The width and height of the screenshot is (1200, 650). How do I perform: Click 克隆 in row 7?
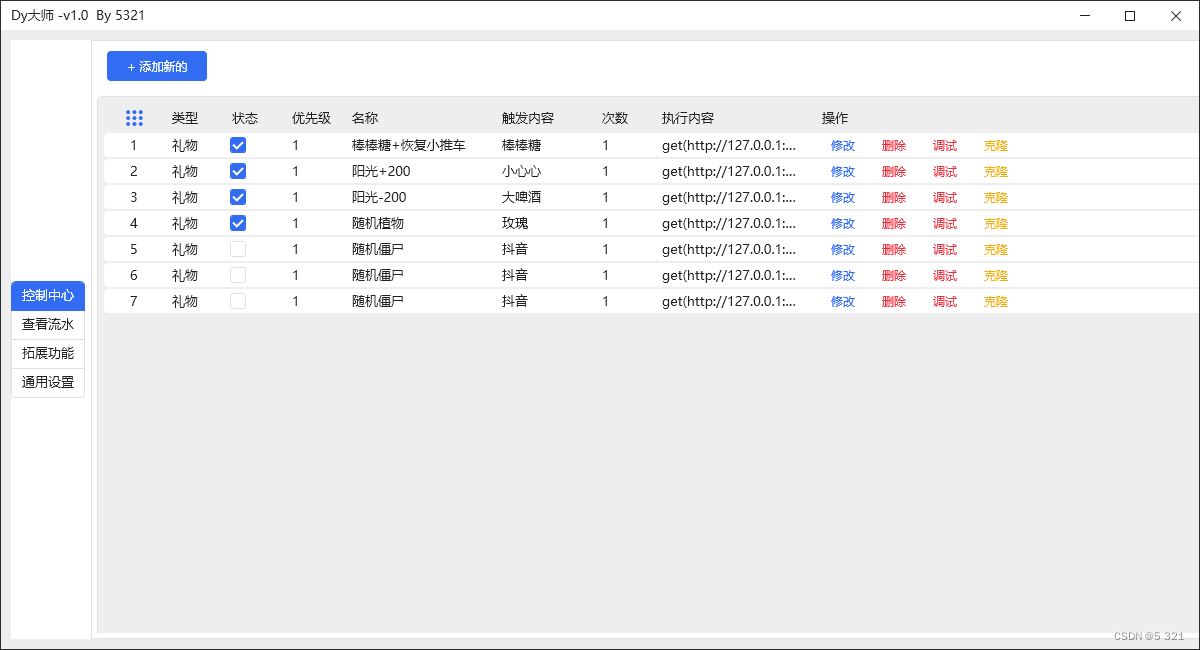coord(996,302)
